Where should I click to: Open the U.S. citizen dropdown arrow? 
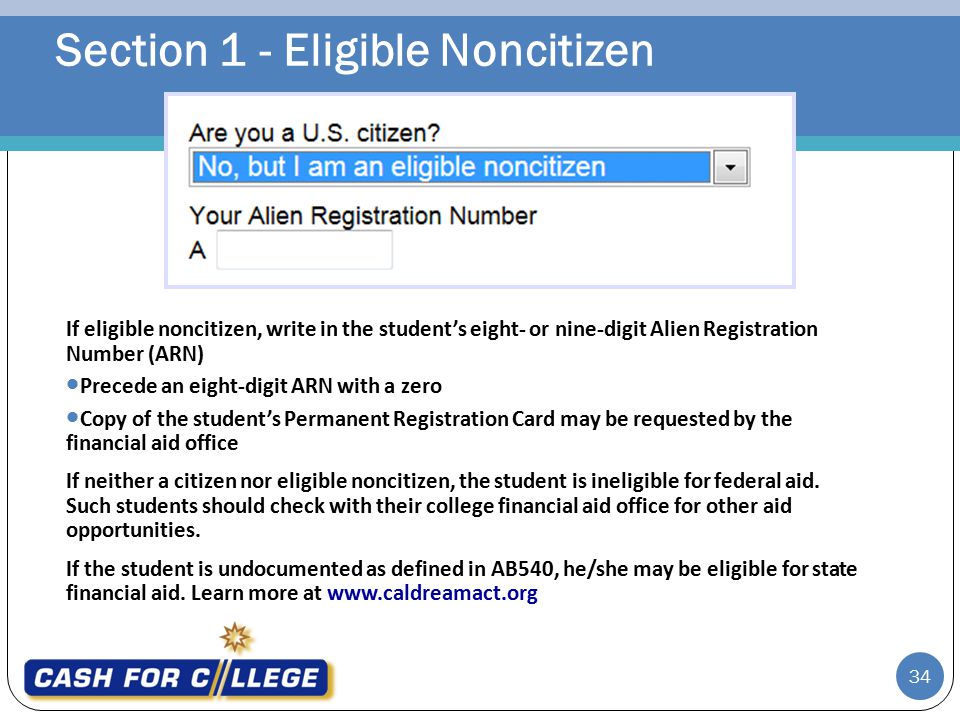point(730,167)
